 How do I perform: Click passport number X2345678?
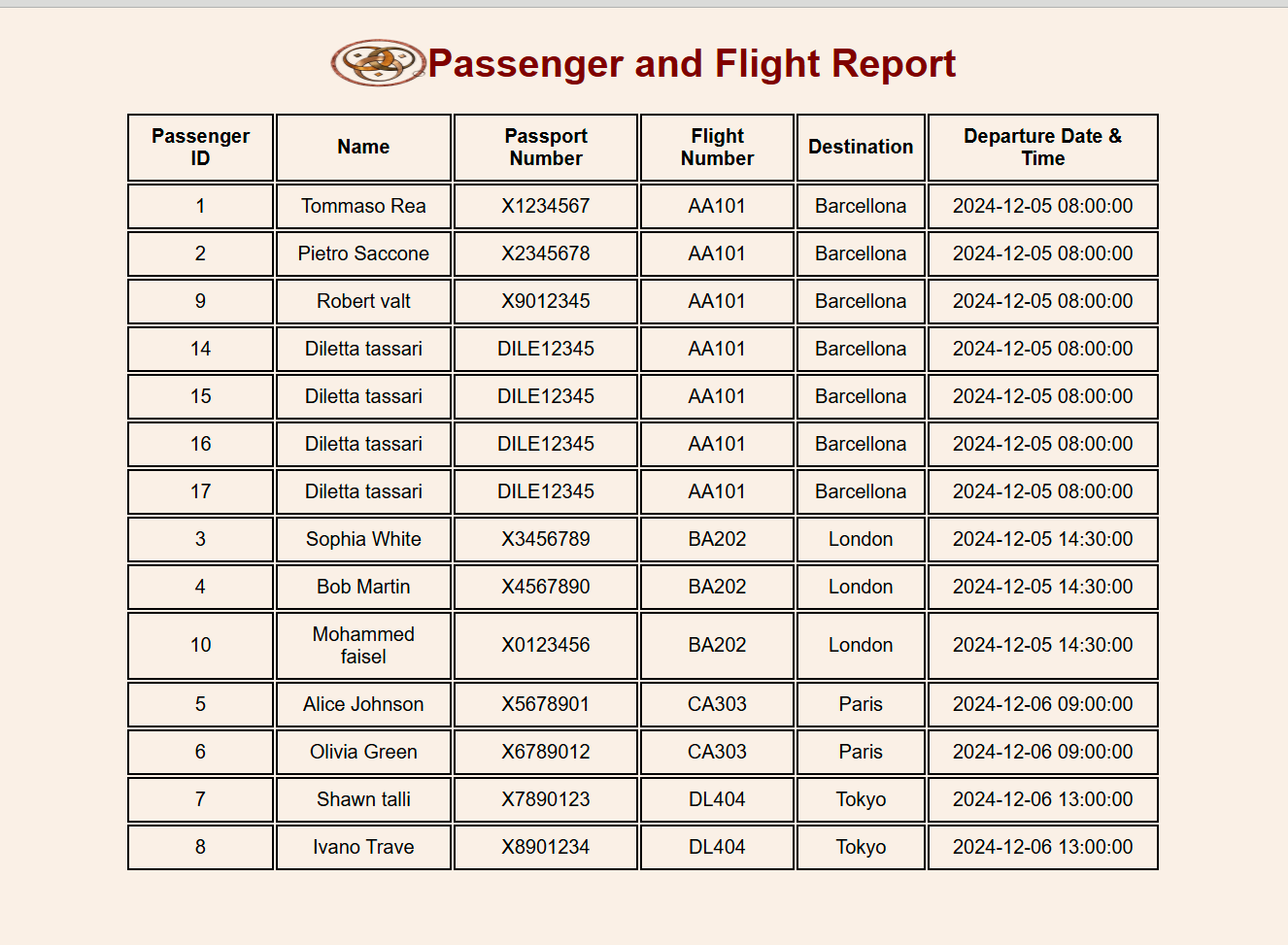(x=546, y=253)
